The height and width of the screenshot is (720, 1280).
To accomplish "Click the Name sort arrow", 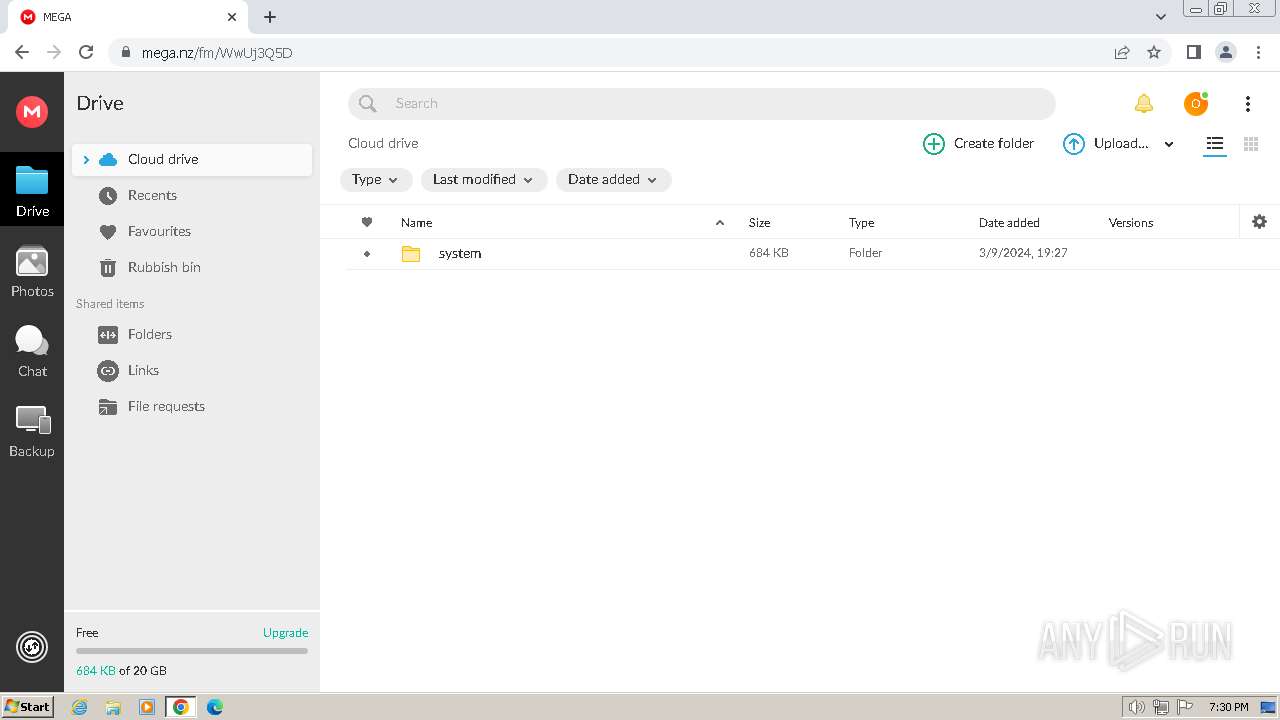I will pyautogui.click(x=719, y=222).
